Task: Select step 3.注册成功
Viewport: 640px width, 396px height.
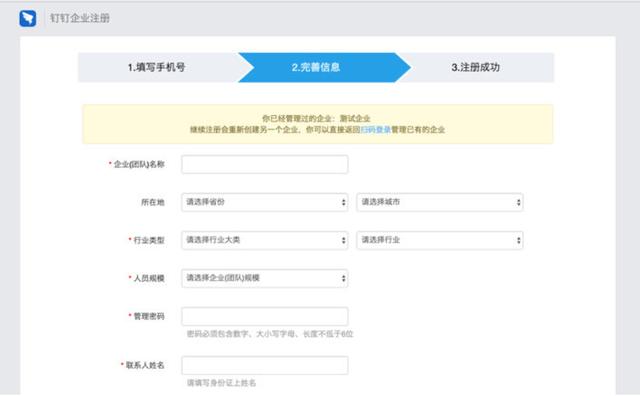Action: coord(476,67)
